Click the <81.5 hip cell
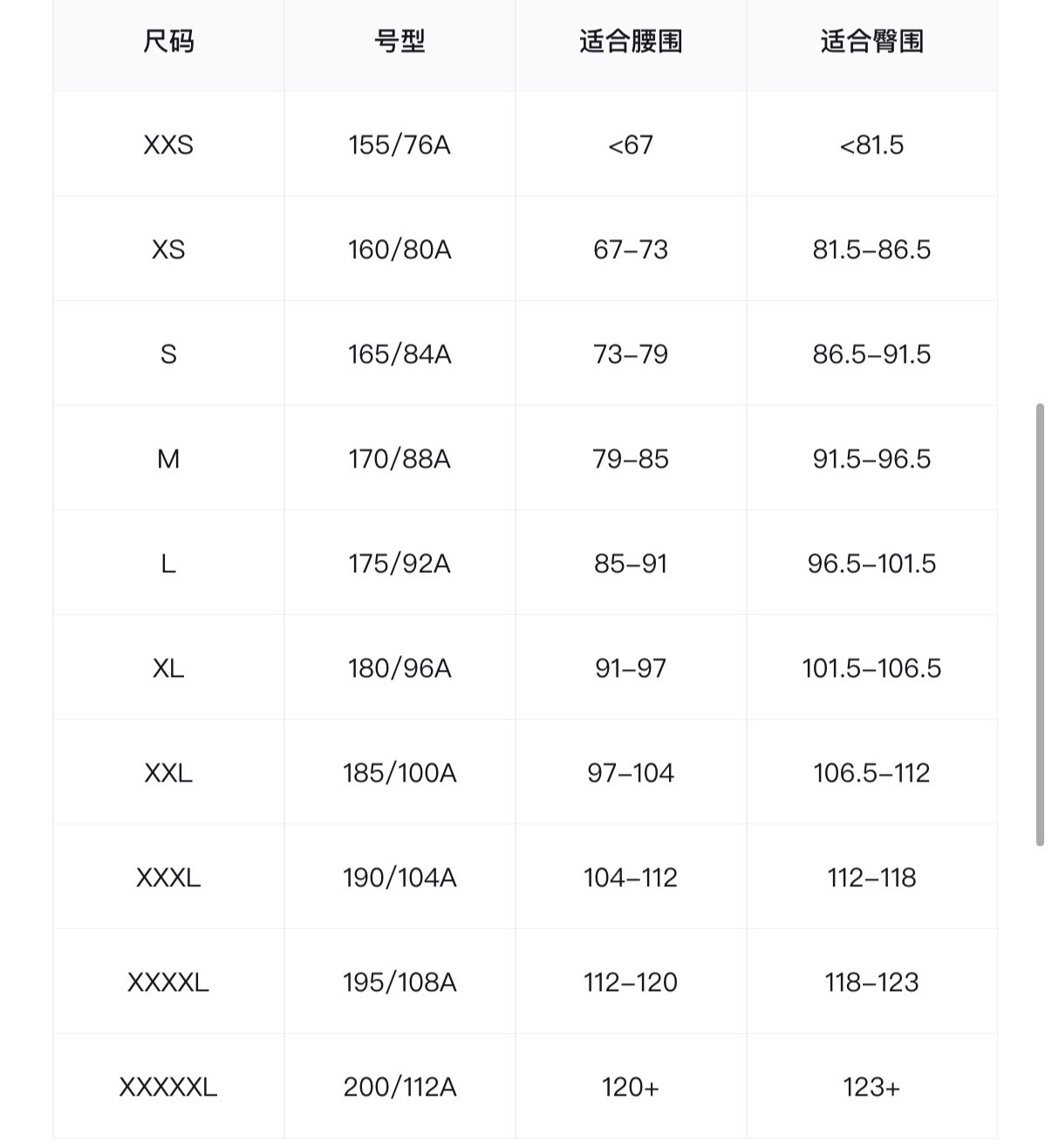1052x1148 pixels. [871, 145]
